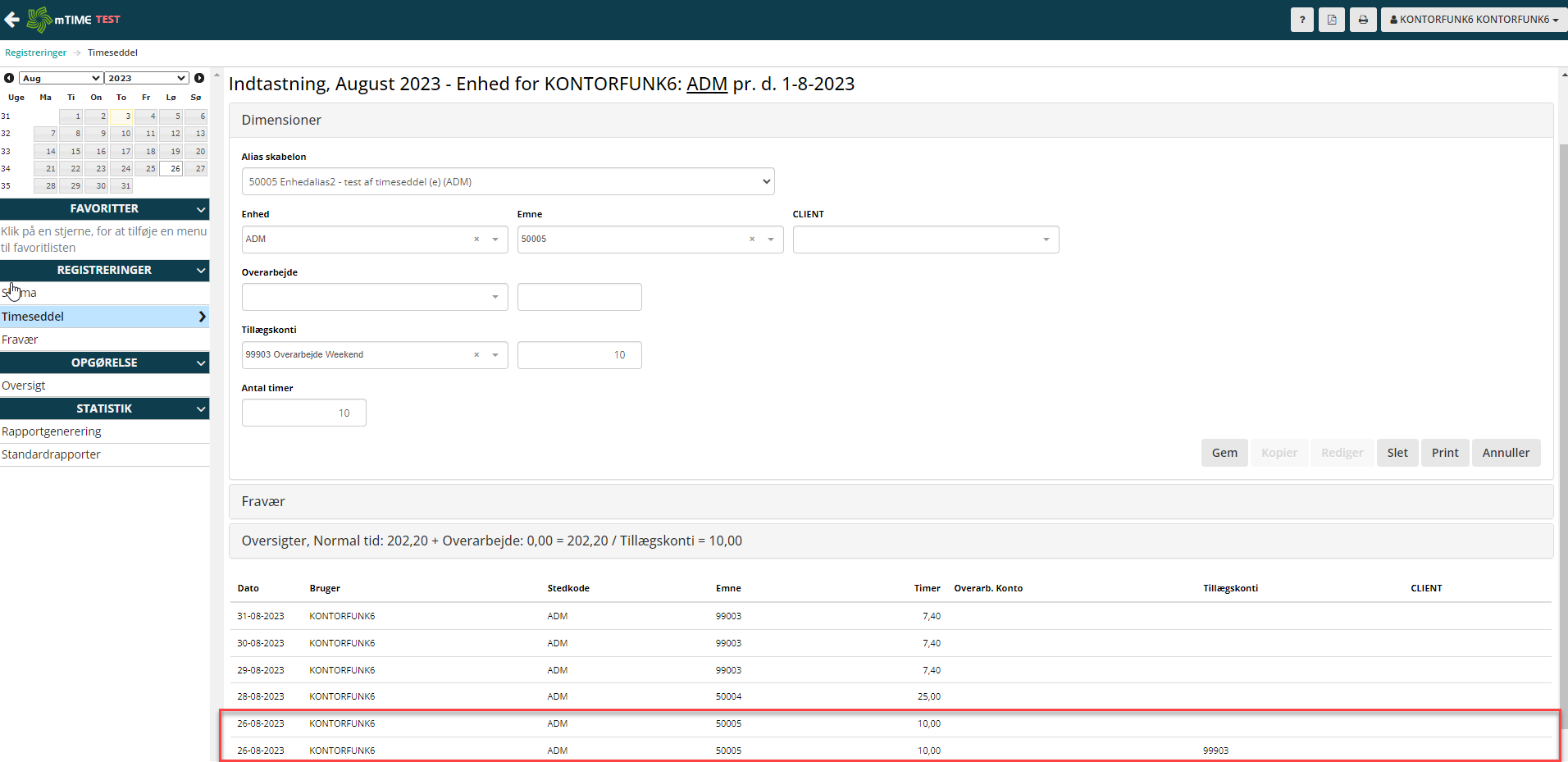
Task: Clear the Emne 50005 selection
Action: (752, 240)
